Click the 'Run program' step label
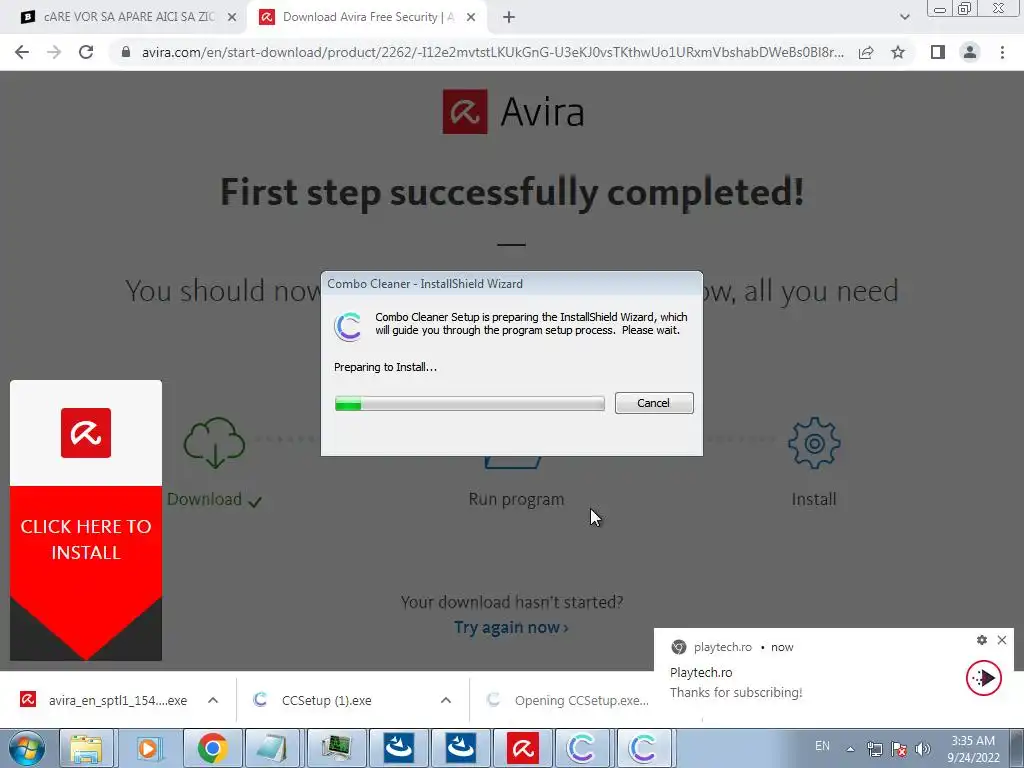Viewport: 1024px width, 768px height. (516, 499)
